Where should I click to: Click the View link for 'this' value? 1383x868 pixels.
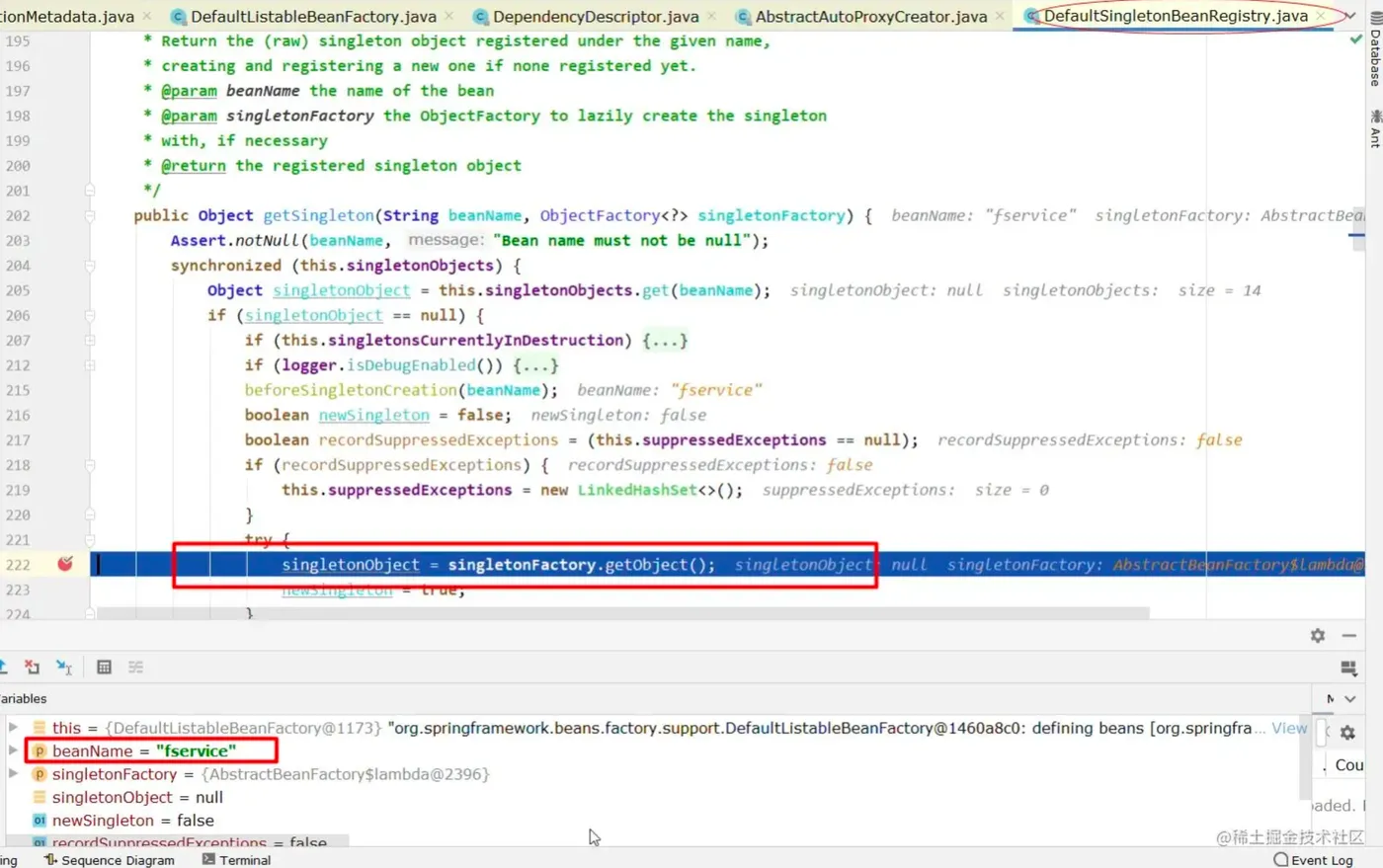pos(1289,728)
